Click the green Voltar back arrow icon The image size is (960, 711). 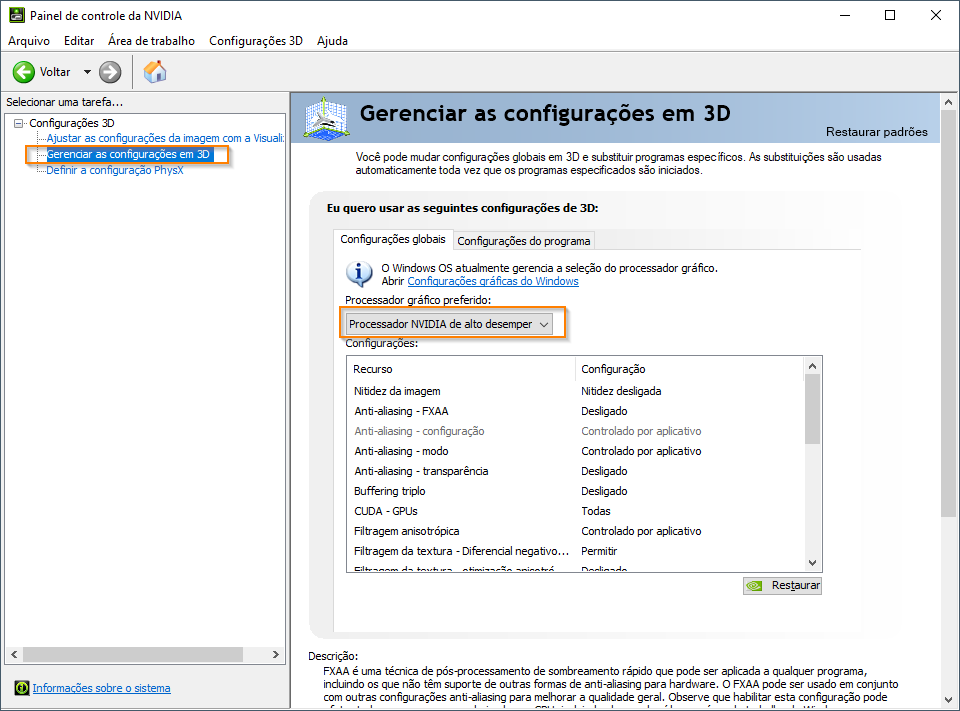24,72
